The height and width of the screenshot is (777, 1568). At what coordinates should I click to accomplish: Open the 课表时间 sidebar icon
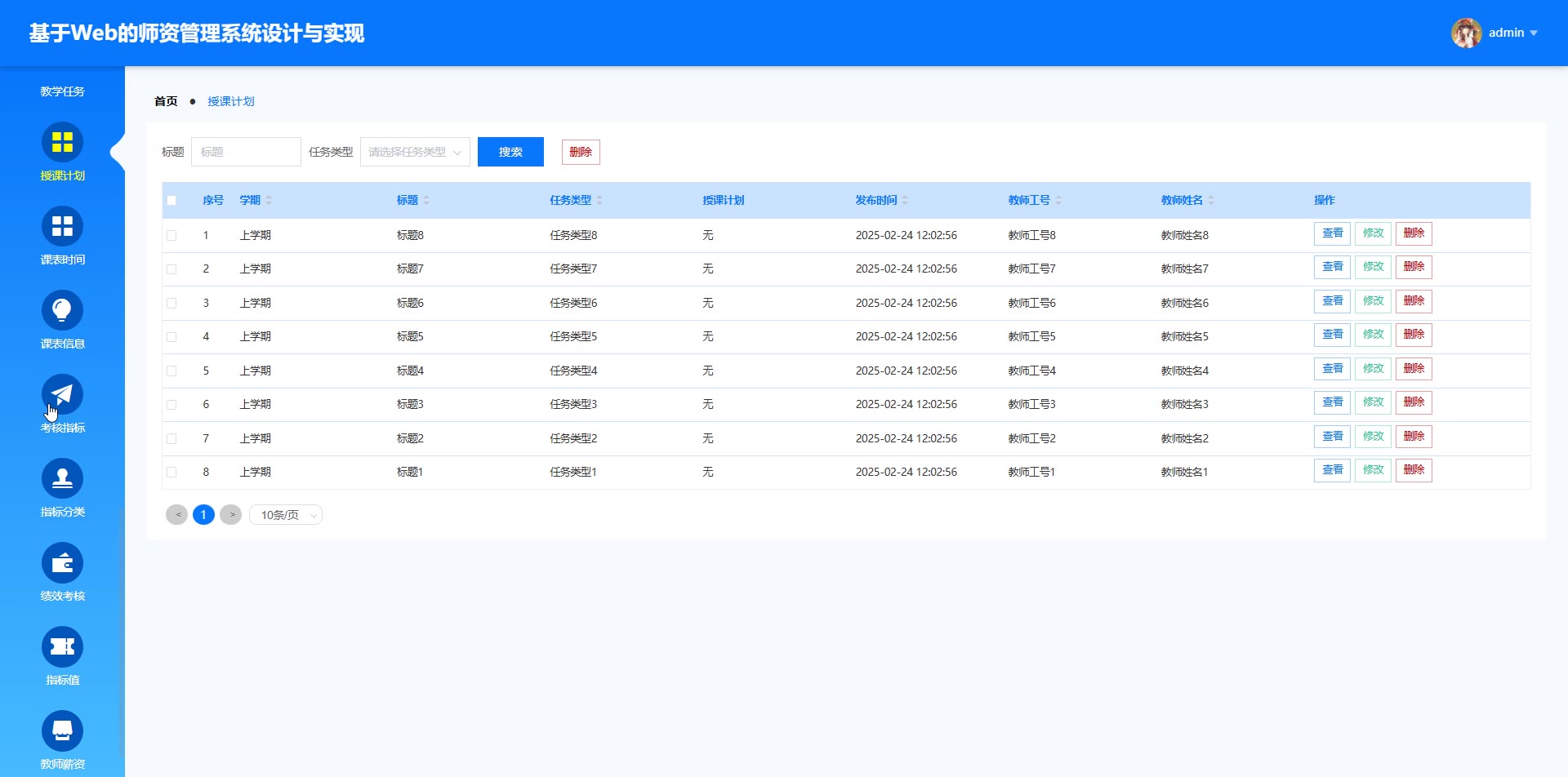point(62,227)
